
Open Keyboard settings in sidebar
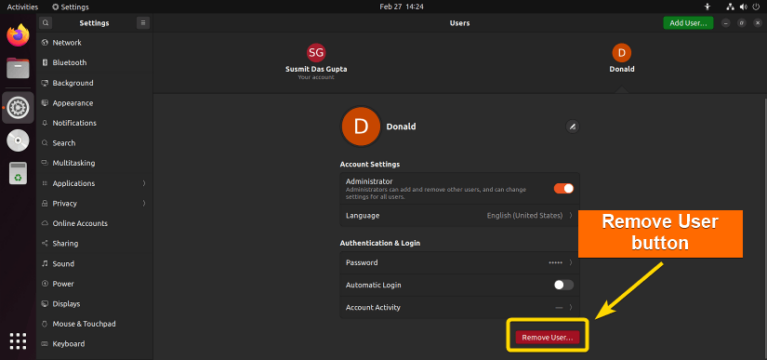coord(94,344)
